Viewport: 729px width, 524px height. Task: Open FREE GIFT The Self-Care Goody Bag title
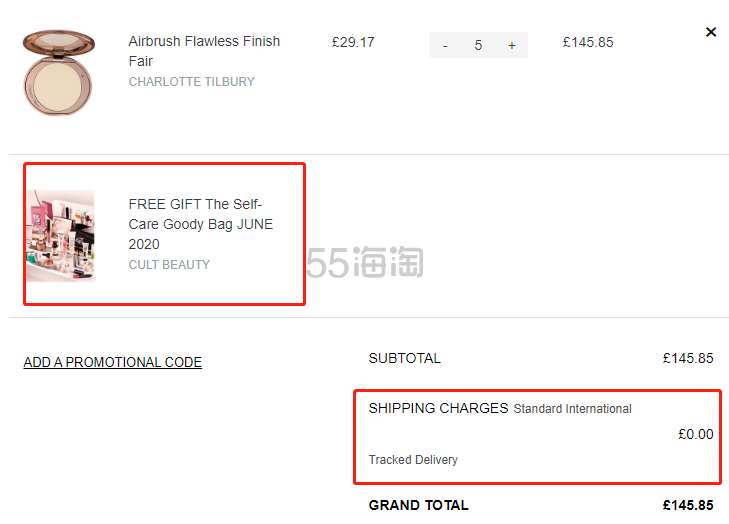pos(201,224)
